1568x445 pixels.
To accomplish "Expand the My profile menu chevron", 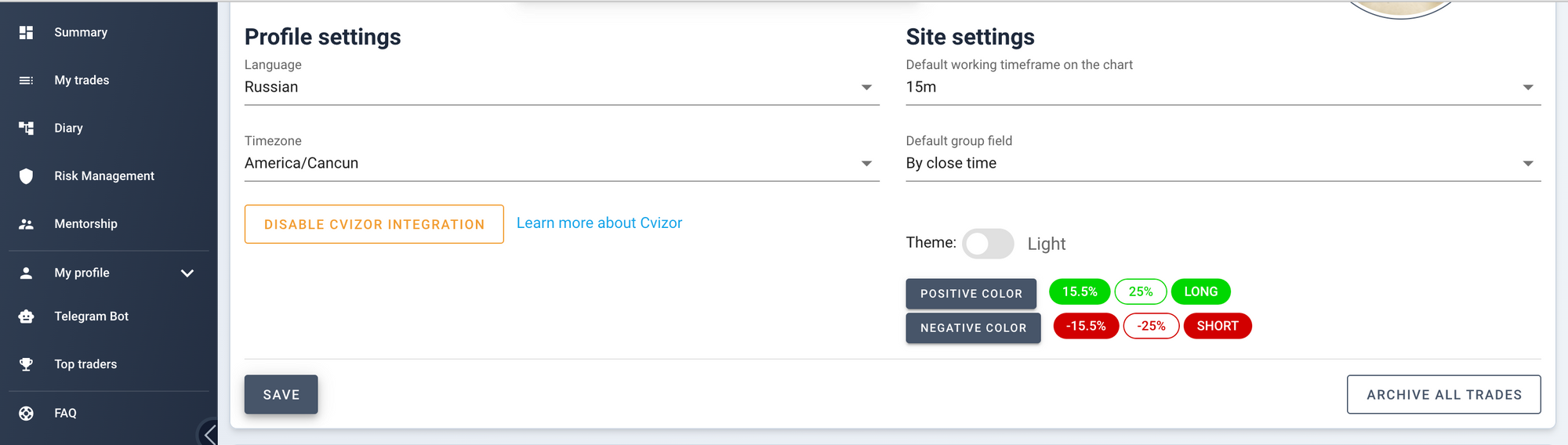I will pyautogui.click(x=187, y=273).
